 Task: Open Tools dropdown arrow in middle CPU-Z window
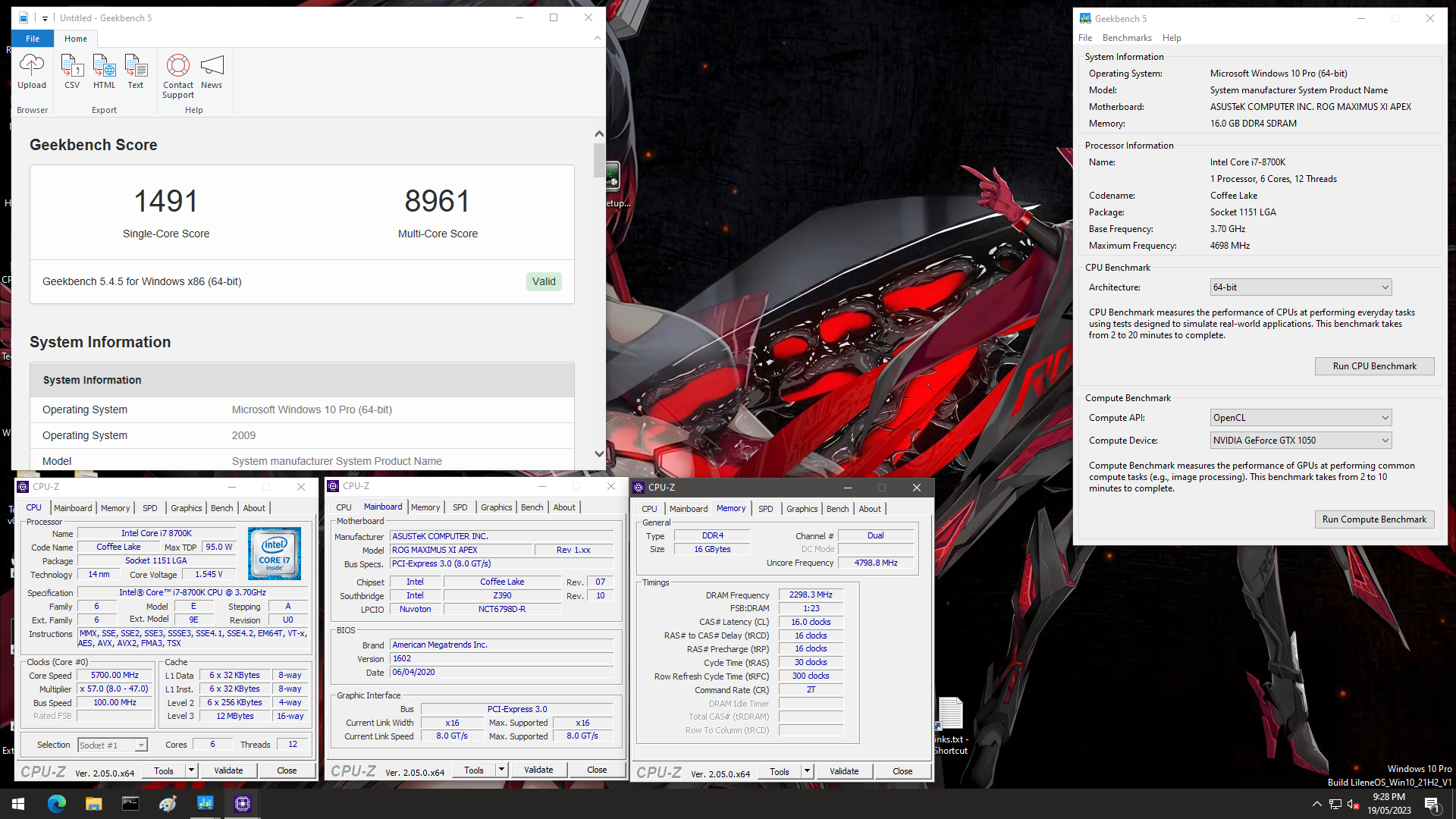501,770
